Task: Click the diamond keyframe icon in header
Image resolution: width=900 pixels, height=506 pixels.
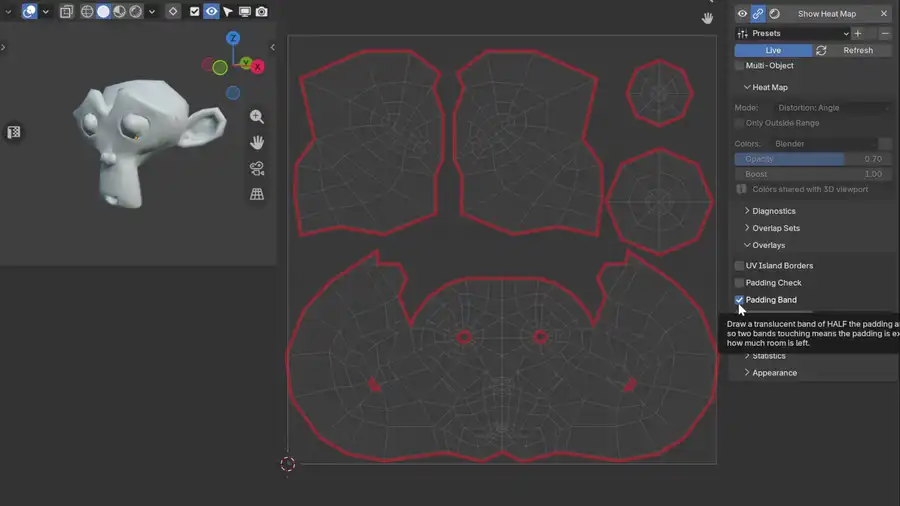Action: coord(173,11)
